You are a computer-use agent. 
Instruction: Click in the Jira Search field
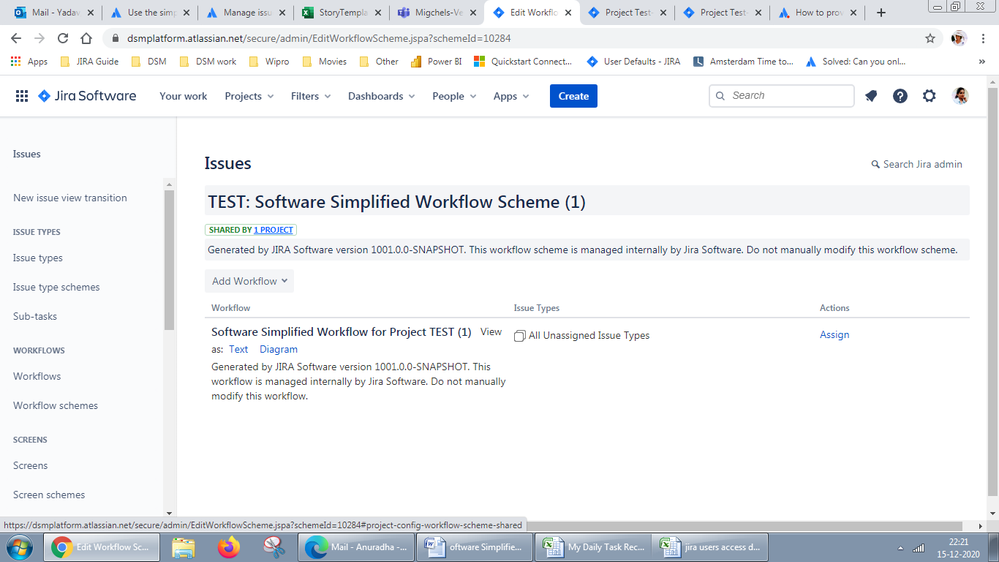[x=781, y=96]
